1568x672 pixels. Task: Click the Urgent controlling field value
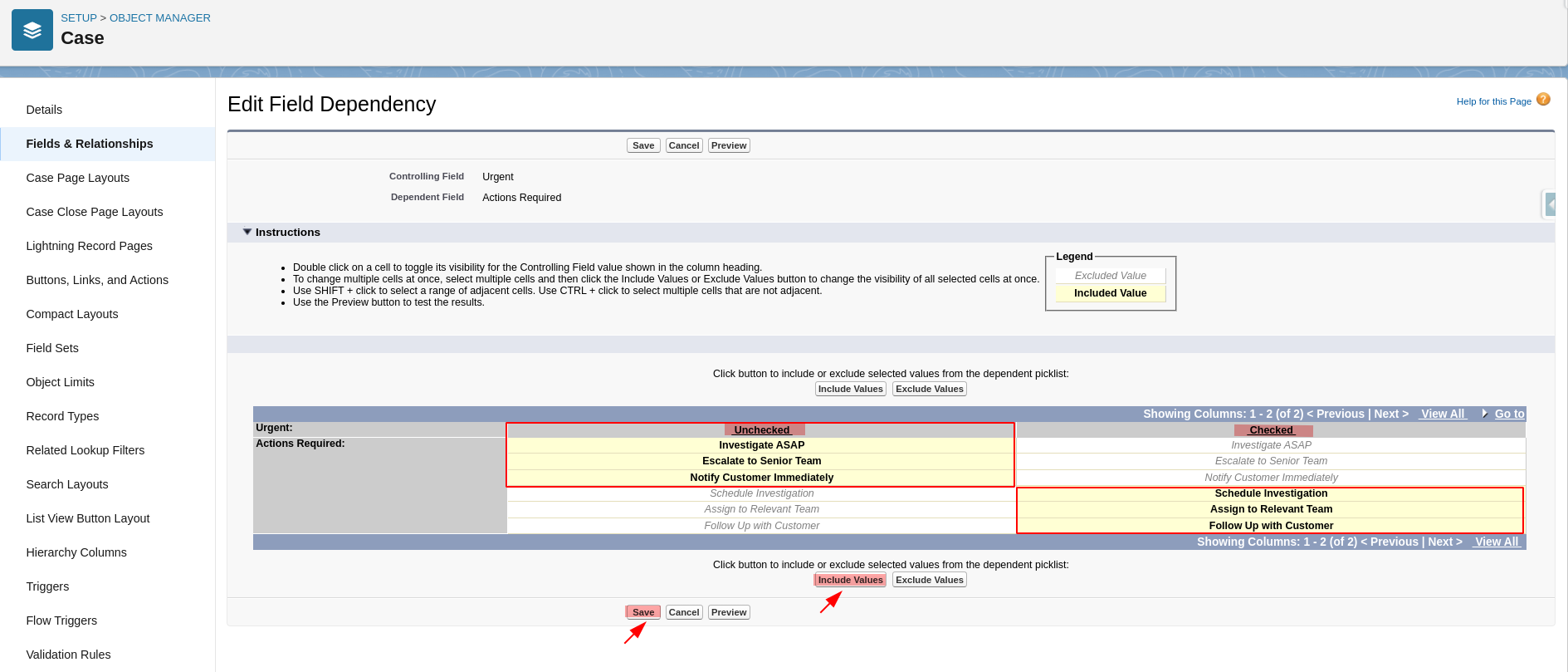tap(498, 177)
